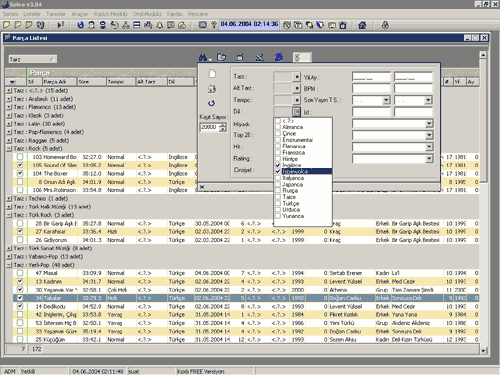Click the play arrow icon in main toolbar
Screen dimensions: 500x375
(60, 25)
